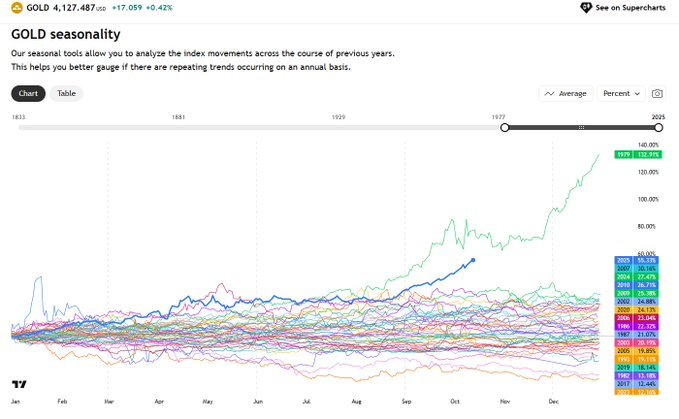Click the GOLD symbol logo icon
This screenshot has height=419, width=679.
point(17,7)
